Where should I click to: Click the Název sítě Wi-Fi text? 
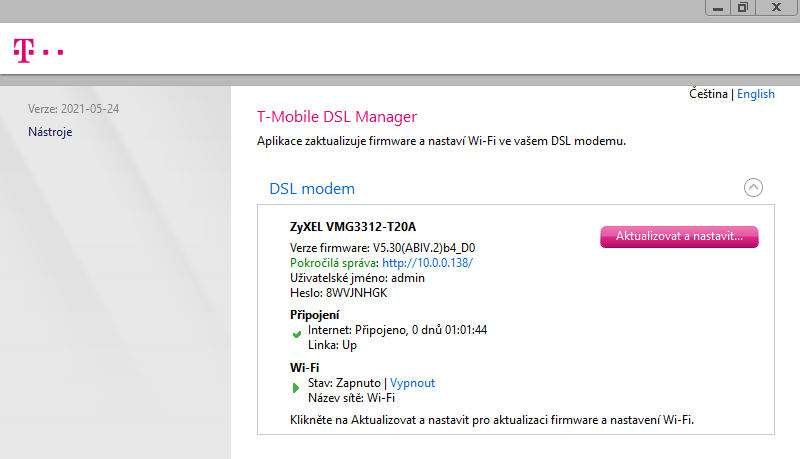(x=352, y=398)
